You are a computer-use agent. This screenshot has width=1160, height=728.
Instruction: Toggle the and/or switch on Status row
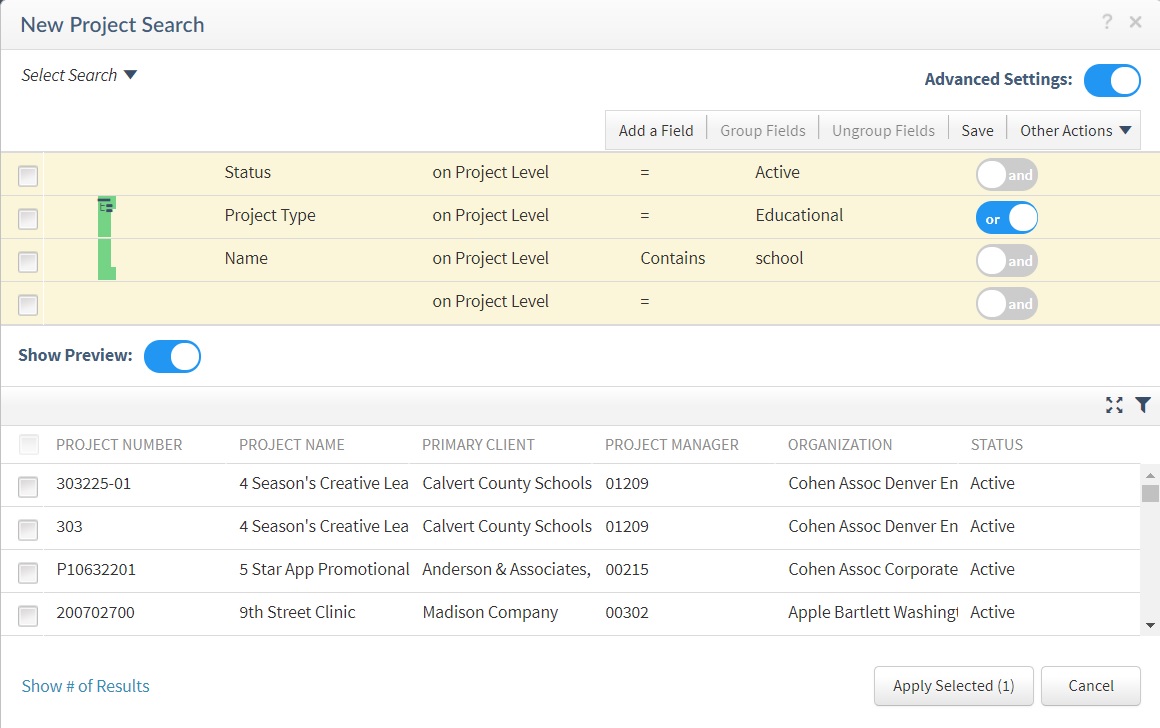[1006, 175]
